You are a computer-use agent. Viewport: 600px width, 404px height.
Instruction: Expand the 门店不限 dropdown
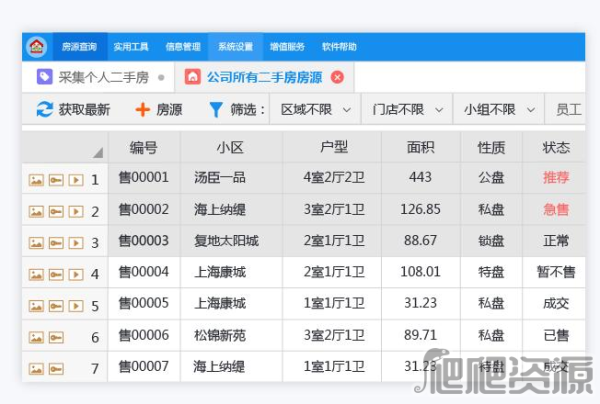(x=407, y=110)
